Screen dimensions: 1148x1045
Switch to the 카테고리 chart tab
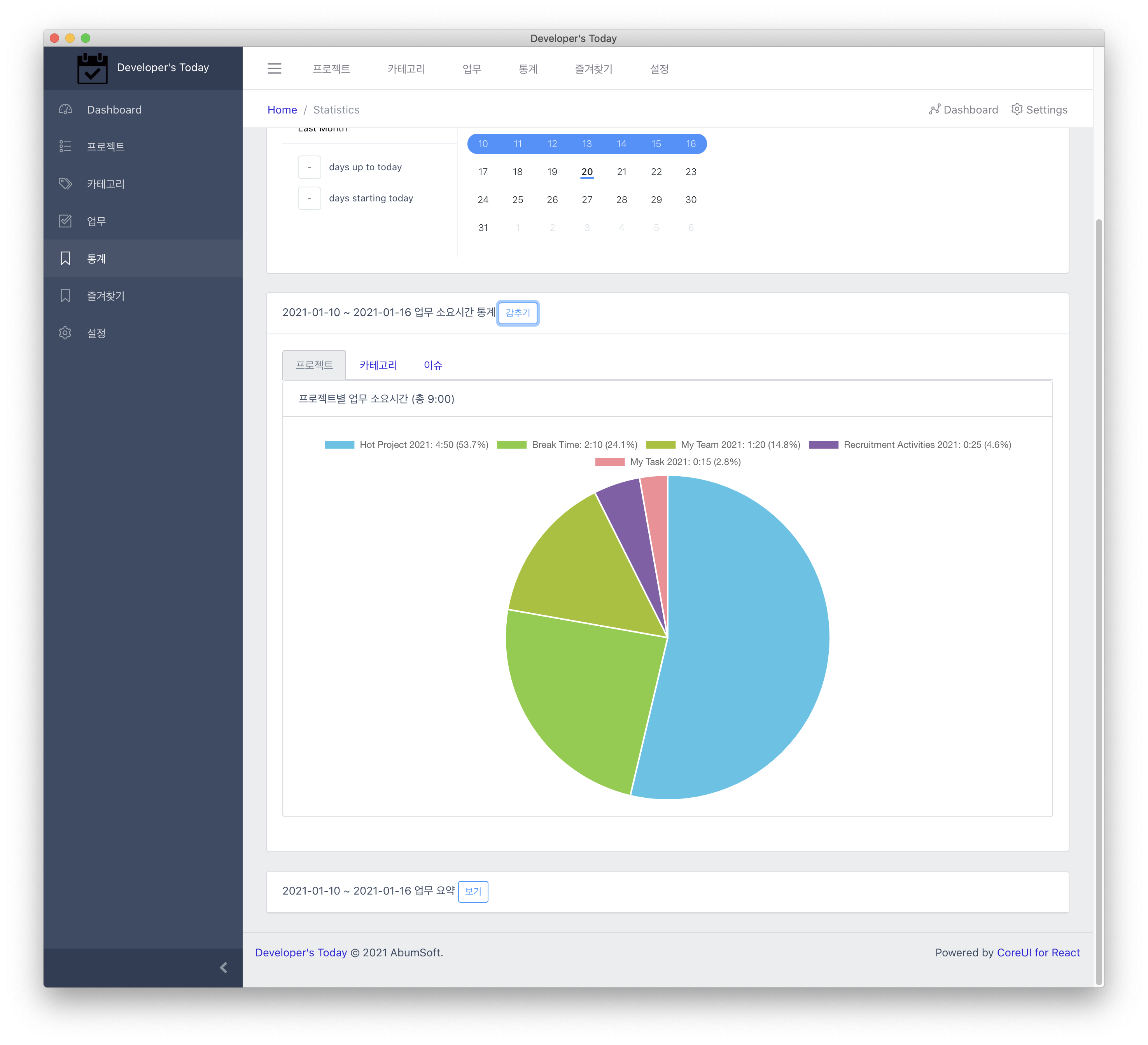[378, 365]
